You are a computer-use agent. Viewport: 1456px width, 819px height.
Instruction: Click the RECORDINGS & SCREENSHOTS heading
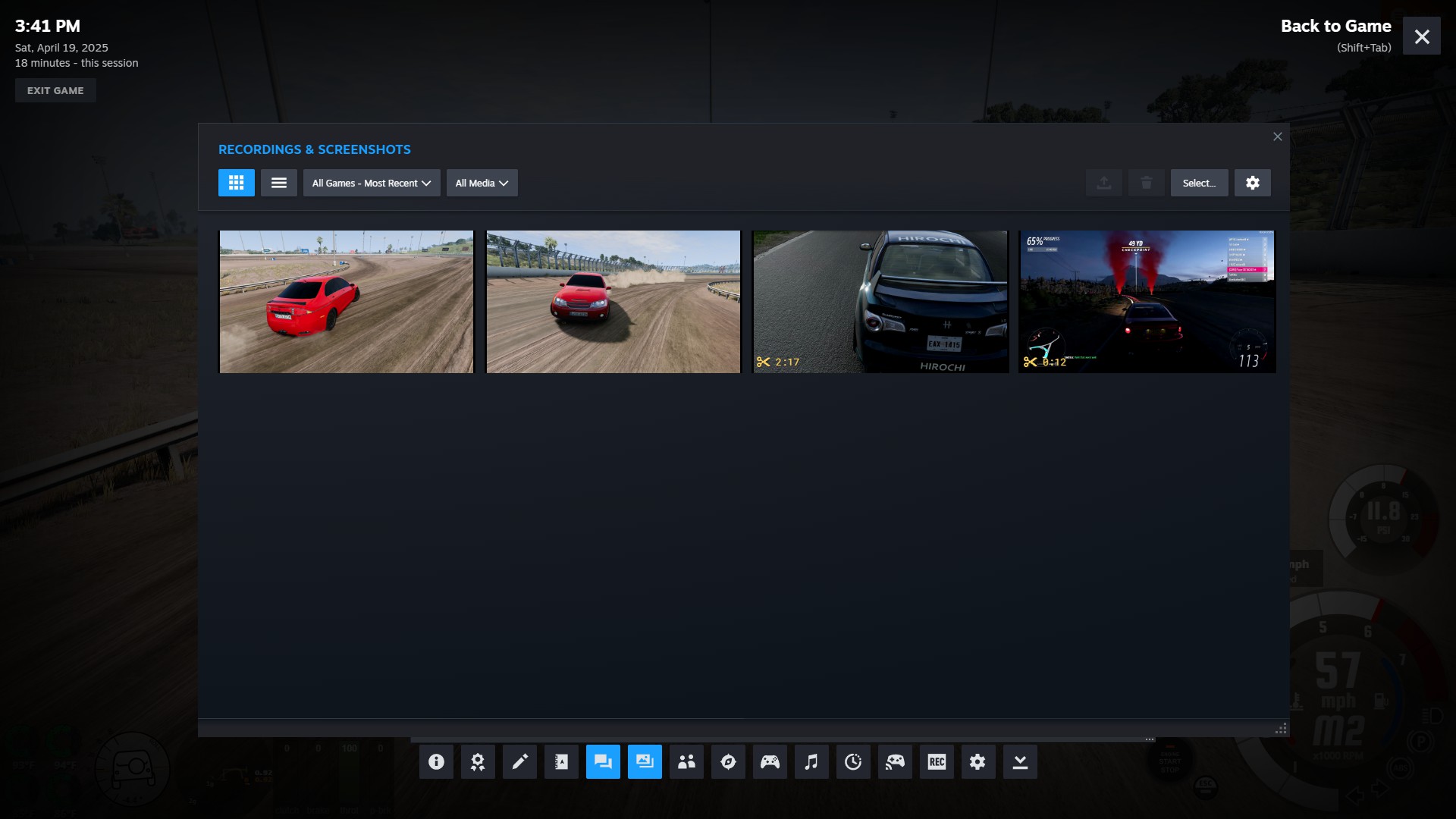point(315,149)
